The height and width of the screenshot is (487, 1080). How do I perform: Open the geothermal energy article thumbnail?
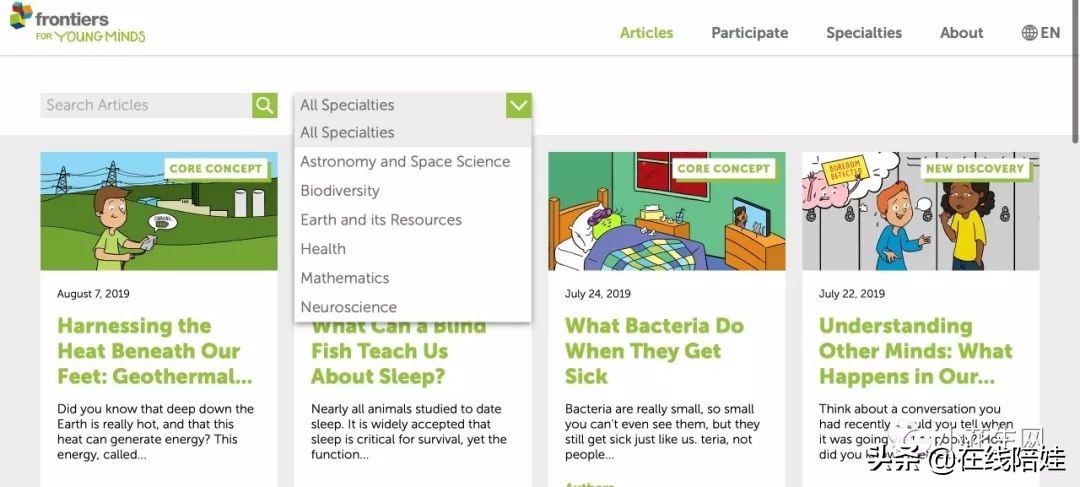(x=159, y=211)
